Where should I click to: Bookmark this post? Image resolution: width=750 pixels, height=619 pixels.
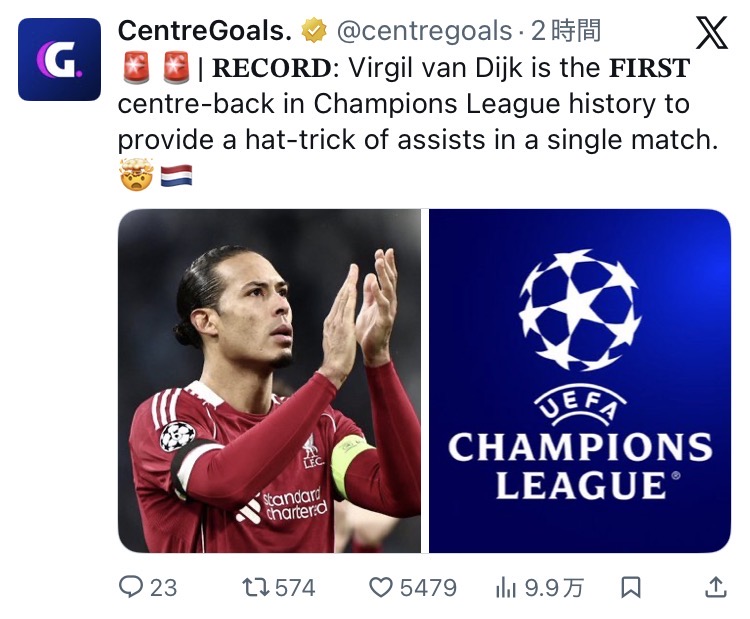click(x=630, y=587)
